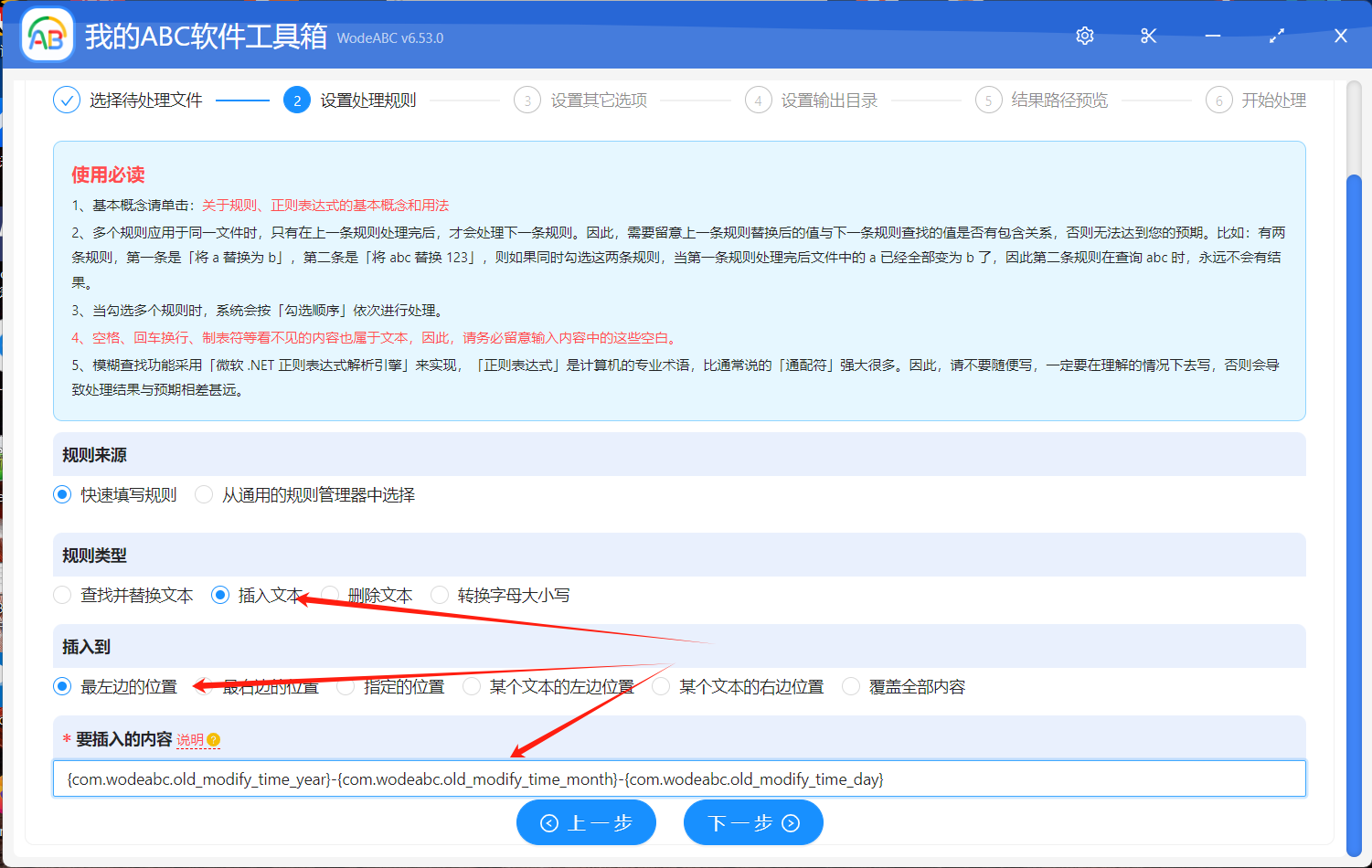Screen dimensions: 1372x868
Task: Go to step 结果路径预览
Action: coord(1058,100)
